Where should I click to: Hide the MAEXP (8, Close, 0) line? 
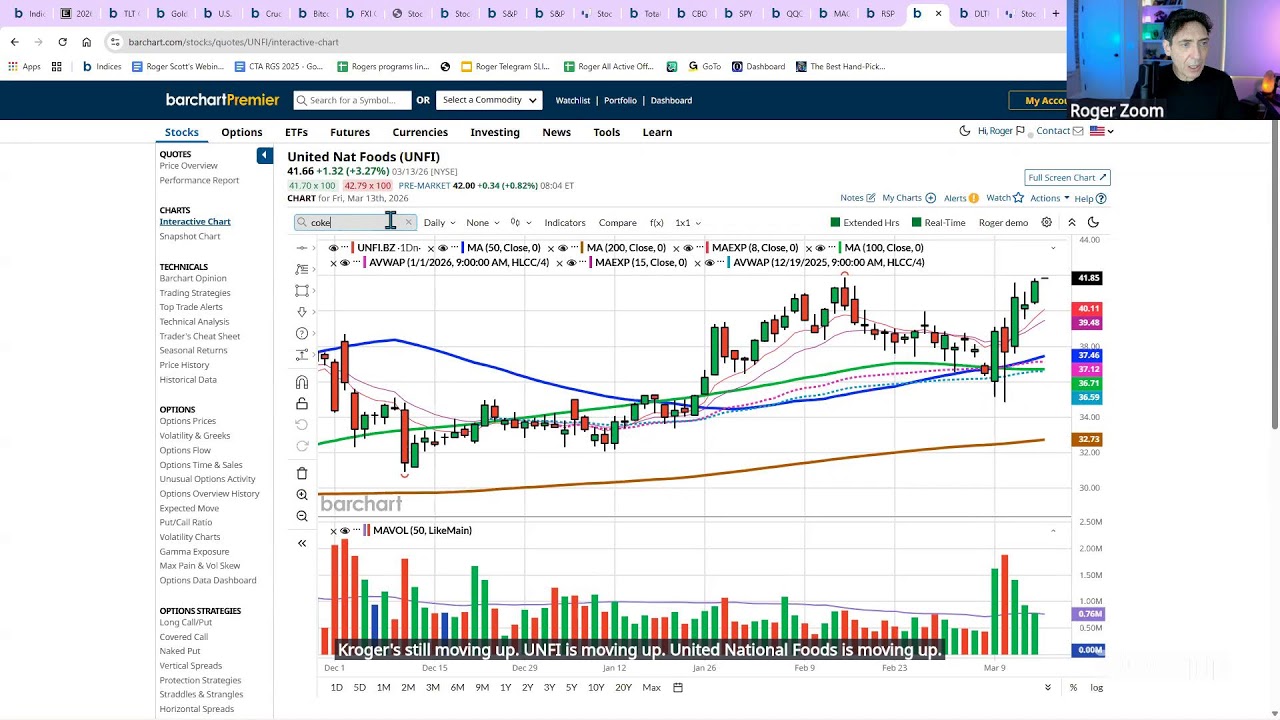tap(688, 248)
